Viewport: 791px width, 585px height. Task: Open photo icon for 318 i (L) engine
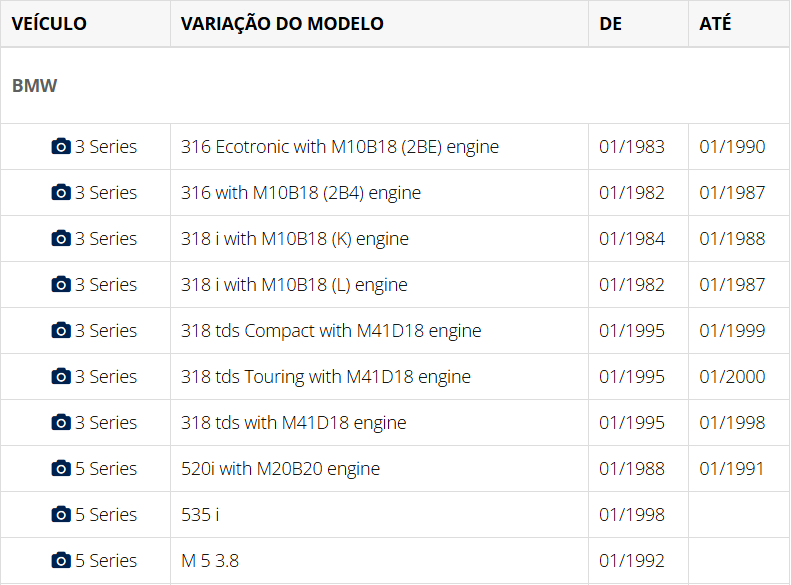(x=61, y=285)
